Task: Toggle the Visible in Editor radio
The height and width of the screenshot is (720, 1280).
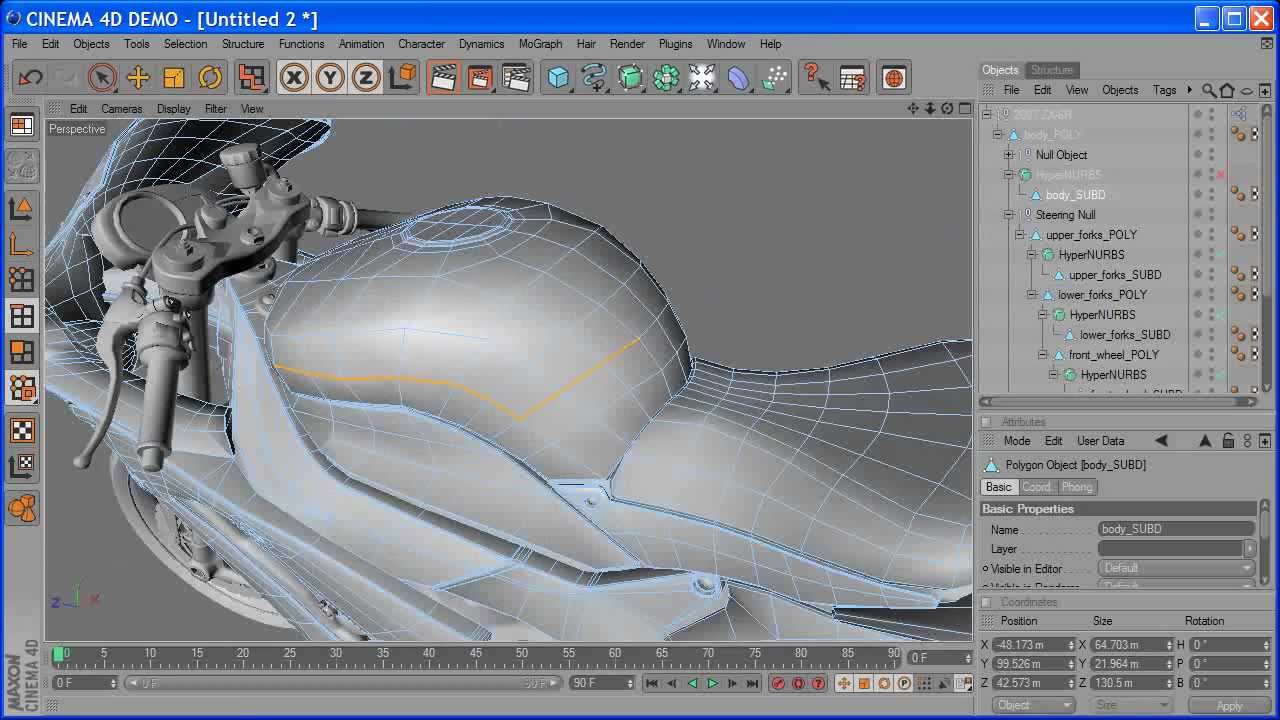Action: 985,569
